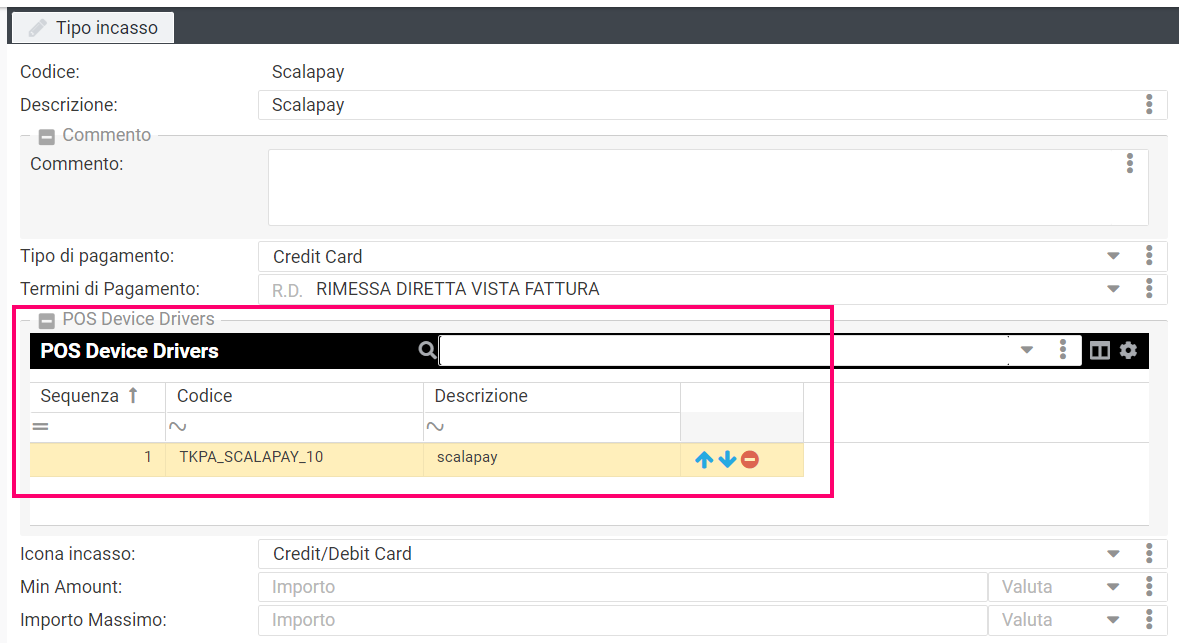1179x643 pixels.
Task: Select the Tipo incasso tab
Action: click(x=93, y=28)
